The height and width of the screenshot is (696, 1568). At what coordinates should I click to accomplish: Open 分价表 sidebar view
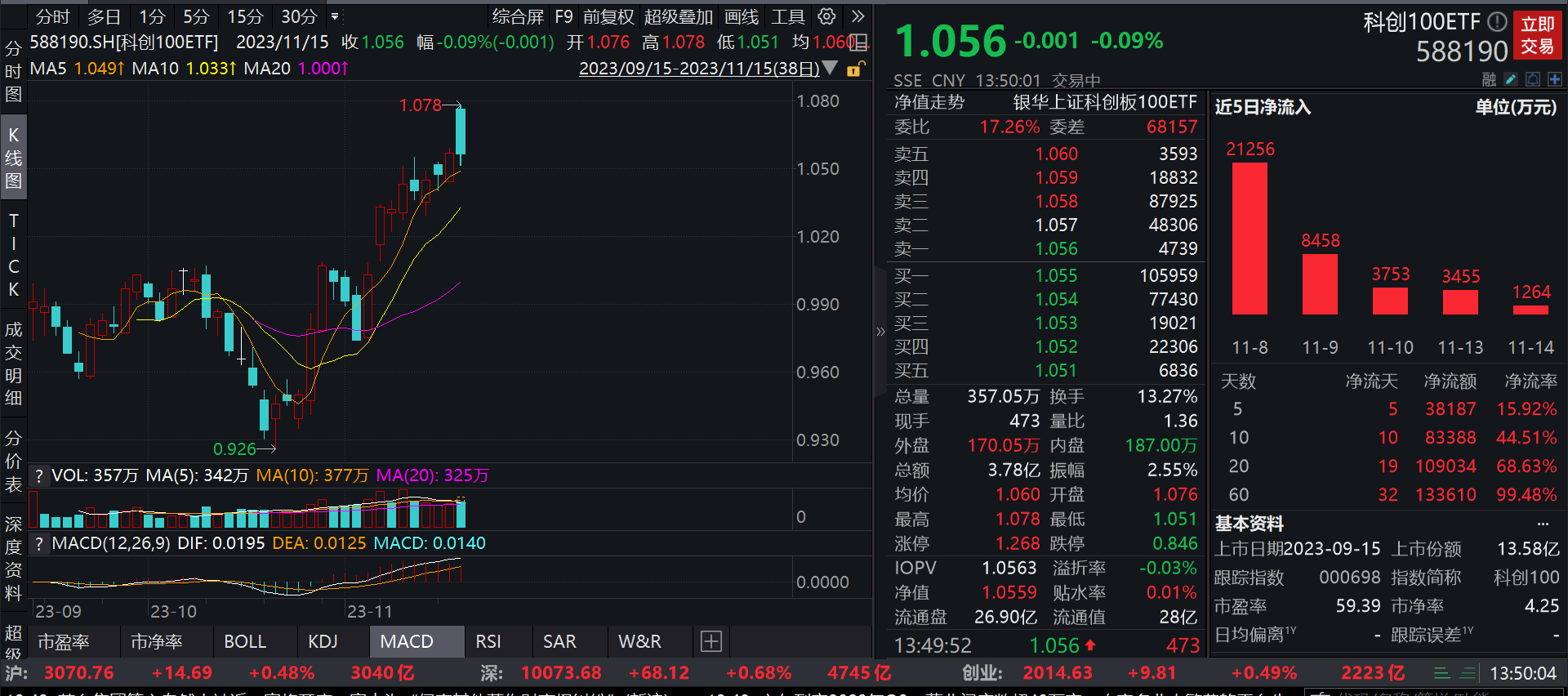13,461
